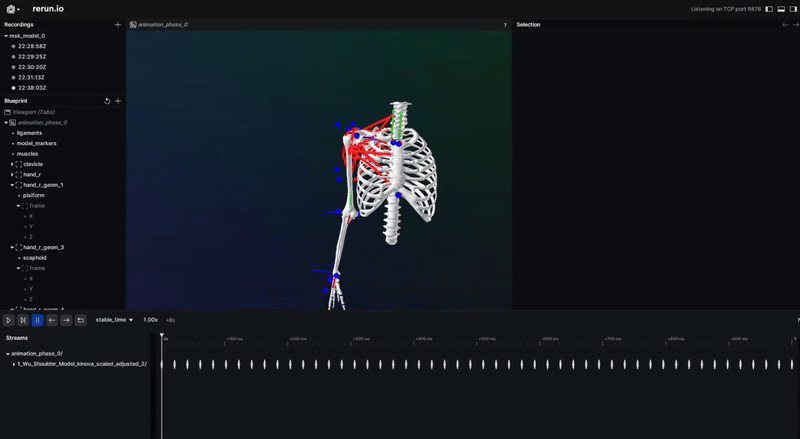Image resolution: width=800 pixels, height=439 pixels.
Task: Step back one frame with left arrow
Action: click(52, 320)
